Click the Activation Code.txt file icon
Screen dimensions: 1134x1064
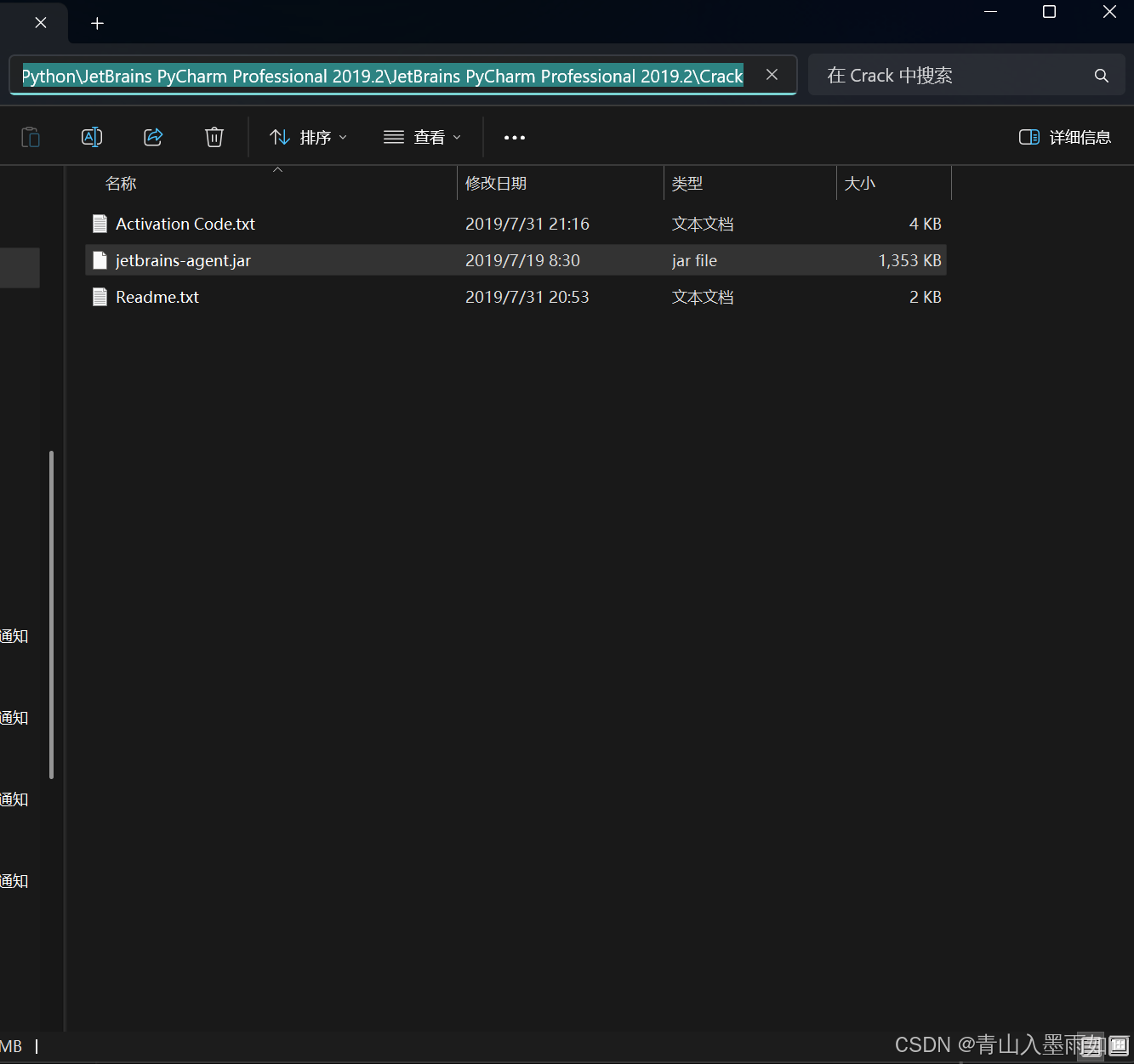(100, 224)
